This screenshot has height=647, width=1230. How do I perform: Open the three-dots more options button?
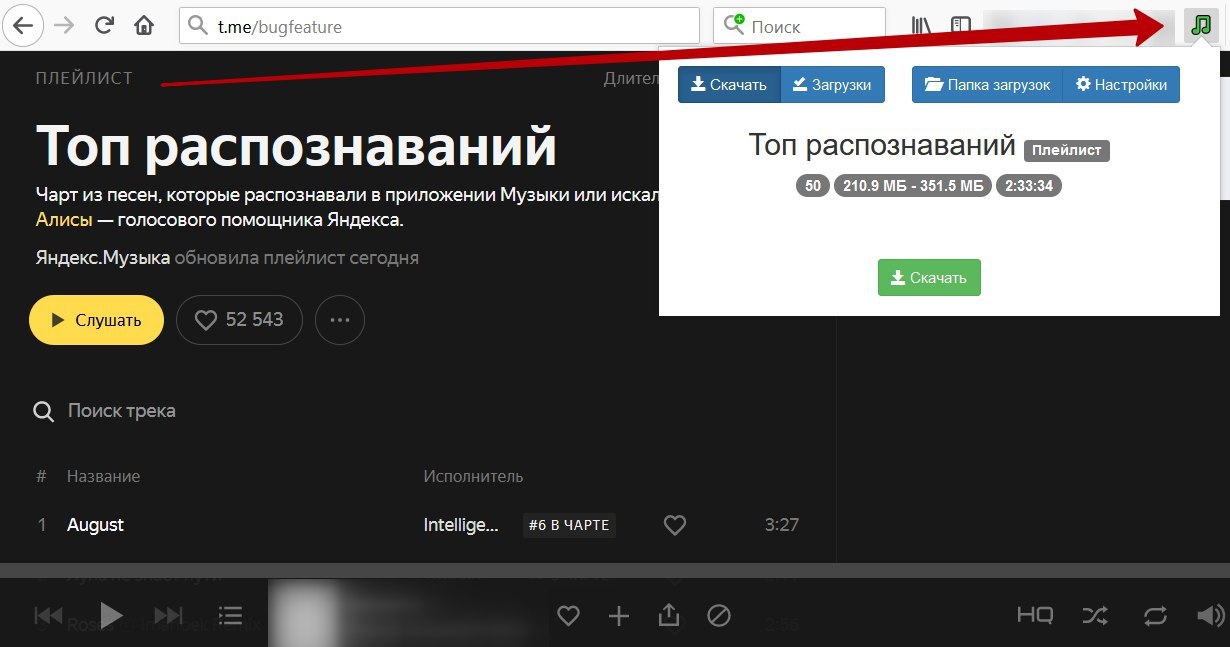pos(340,320)
